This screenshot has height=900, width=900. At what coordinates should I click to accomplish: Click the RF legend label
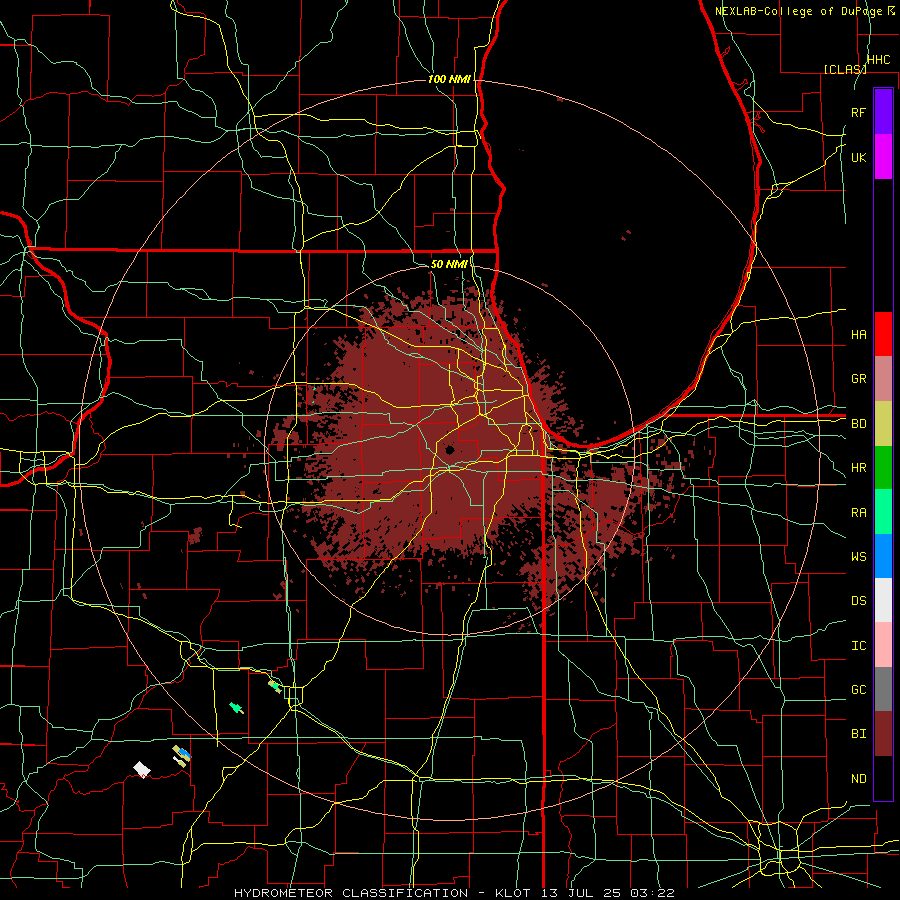pos(859,112)
